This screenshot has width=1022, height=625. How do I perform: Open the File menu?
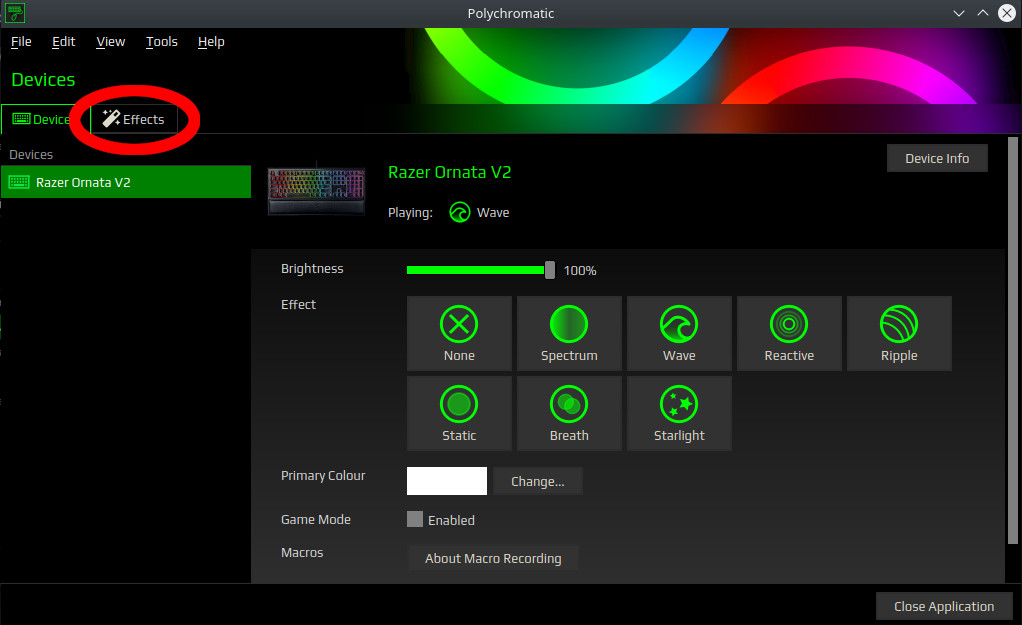click(x=21, y=42)
